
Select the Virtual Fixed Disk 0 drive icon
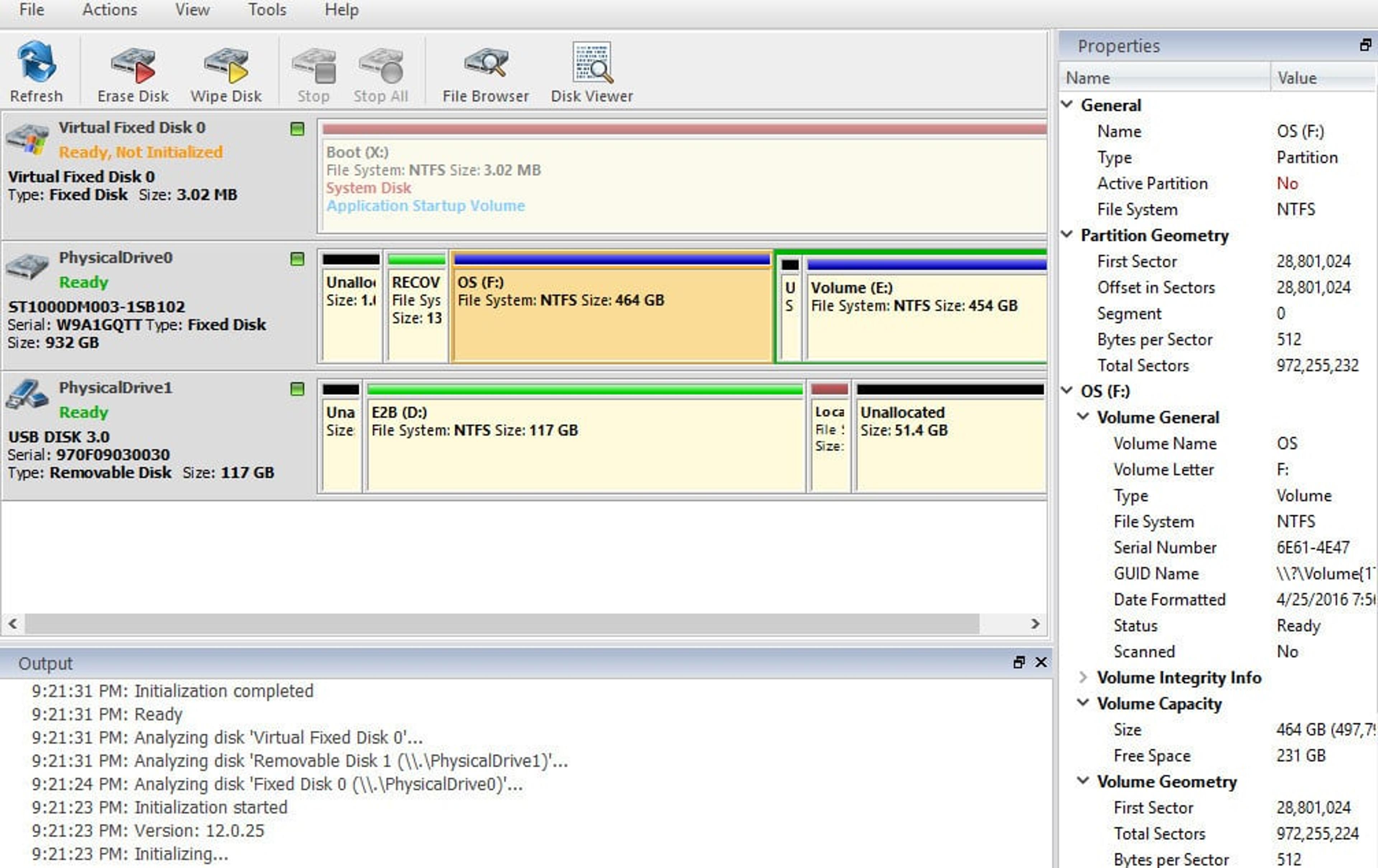click(26, 138)
